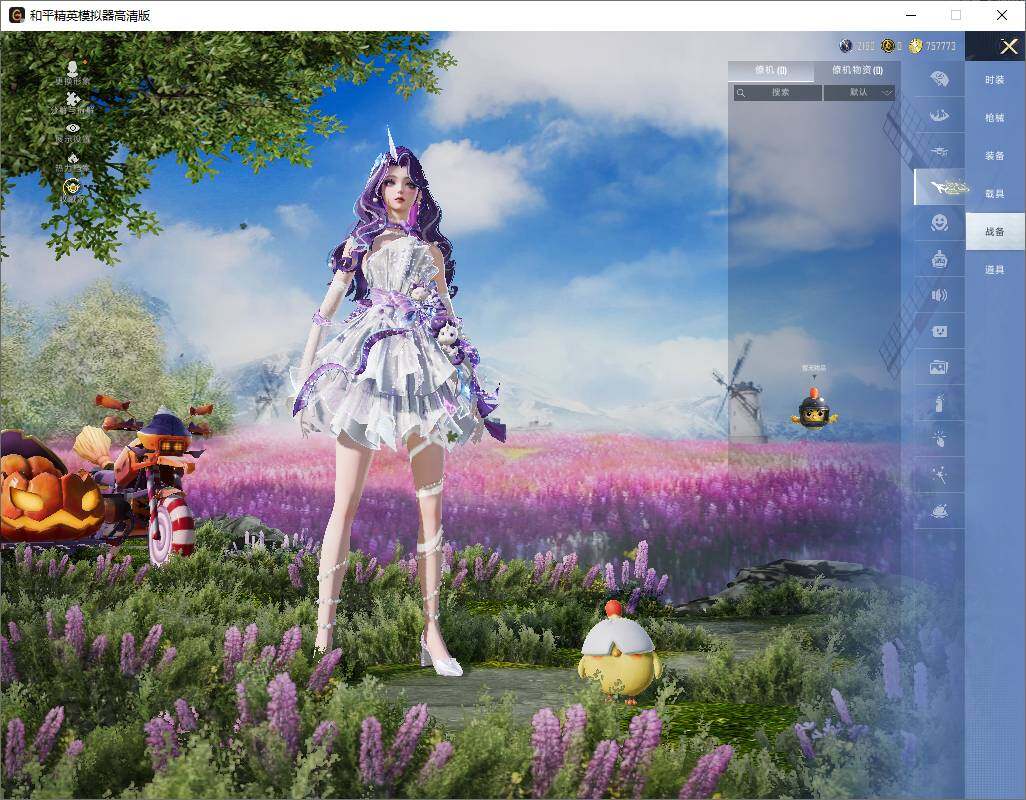Select the smiley card sticker icon
The image size is (1026, 800).
pyautogui.click(x=939, y=331)
